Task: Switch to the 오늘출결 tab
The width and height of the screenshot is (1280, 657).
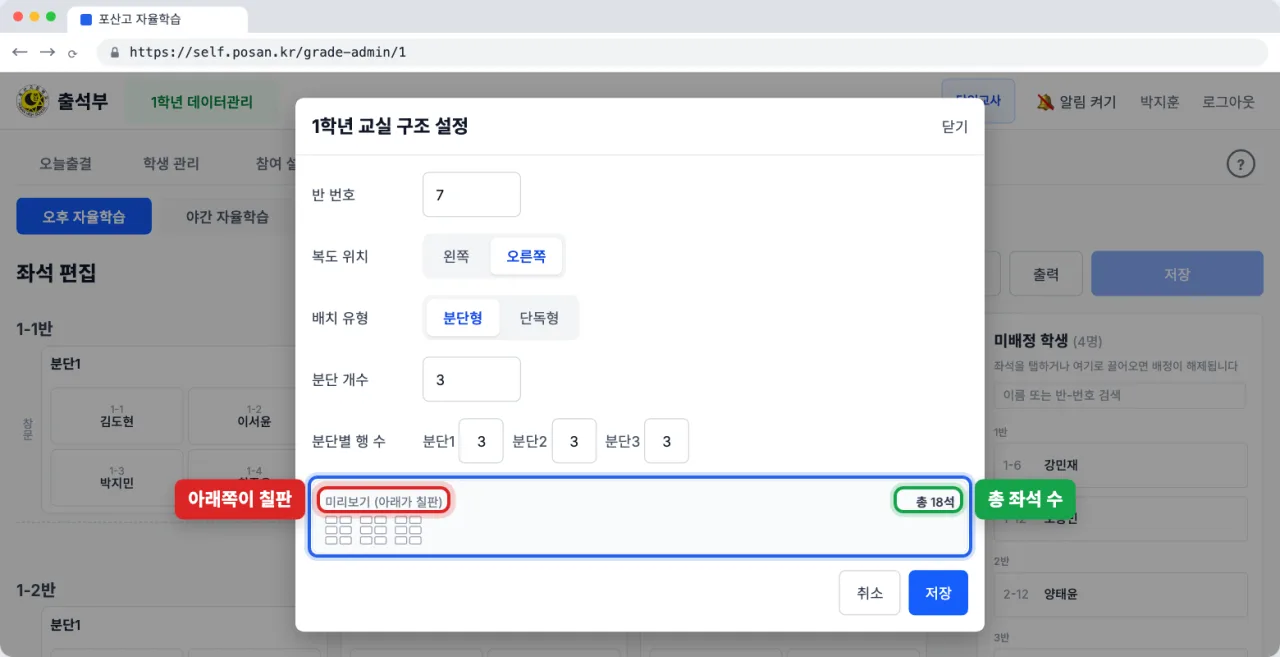Action: point(66,163)
